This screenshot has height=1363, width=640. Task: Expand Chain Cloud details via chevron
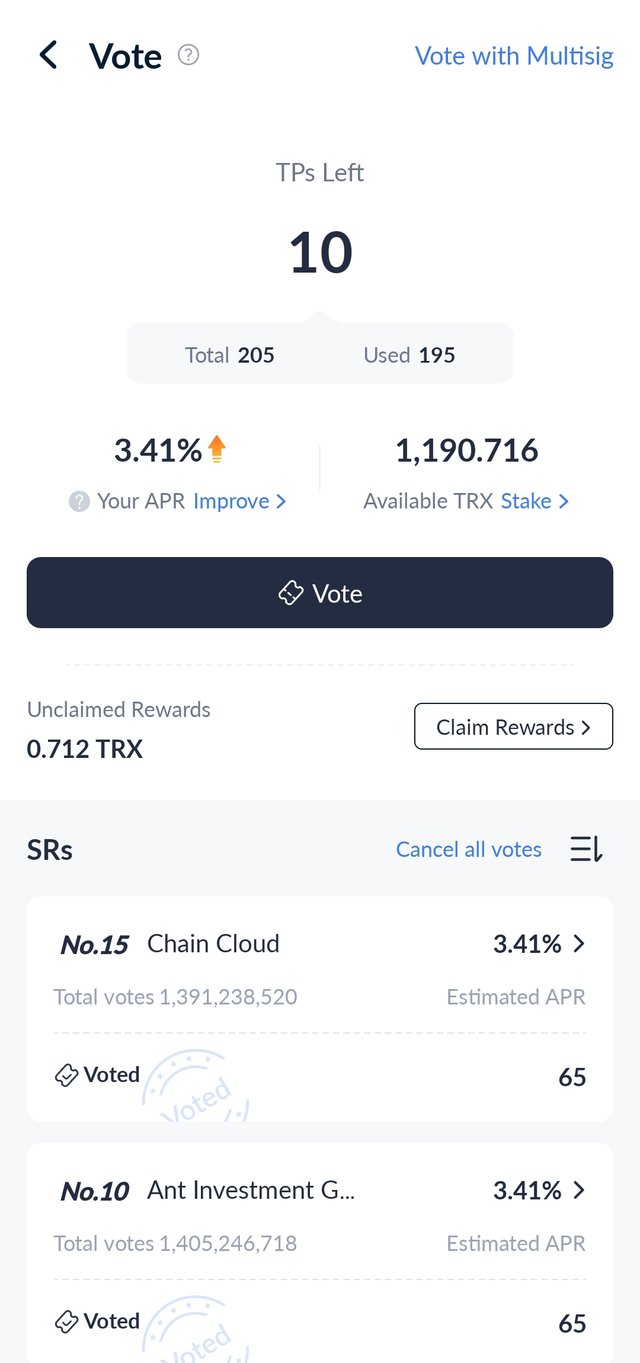(579, 944)
